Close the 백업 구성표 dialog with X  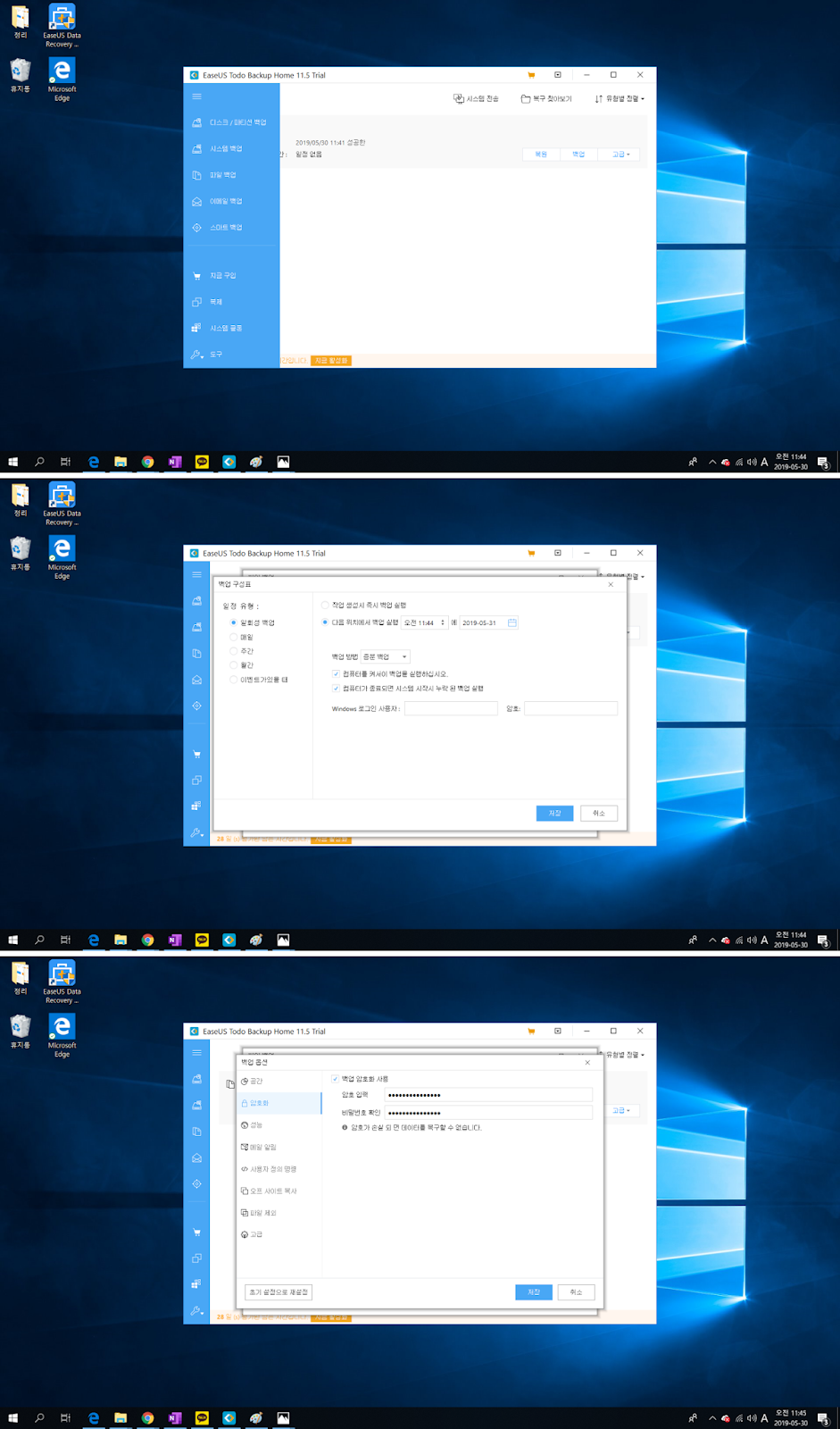[611, 584]
